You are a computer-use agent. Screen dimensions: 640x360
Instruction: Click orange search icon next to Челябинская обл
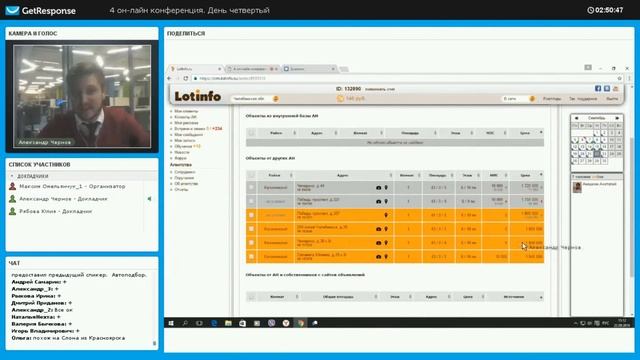point(276,99)
